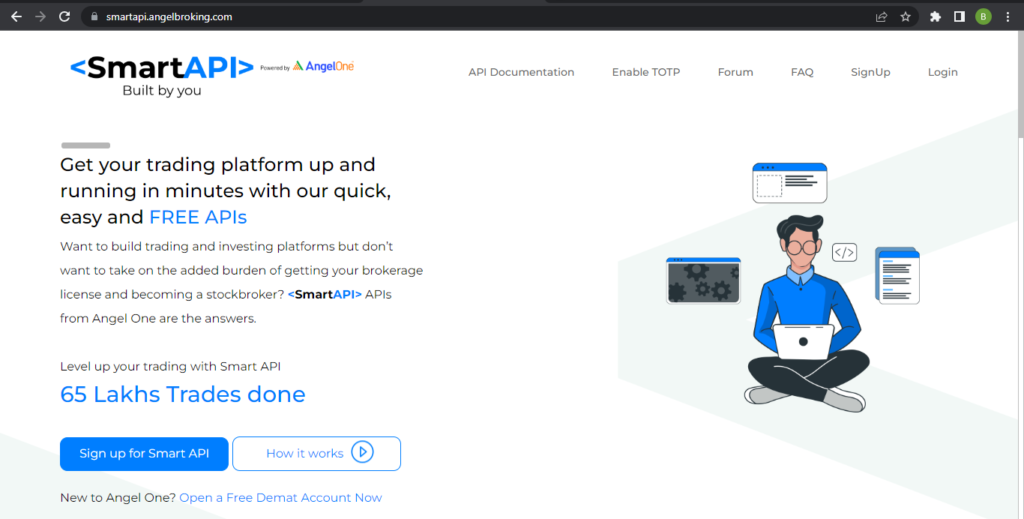Open the green profile avatar B
Screen dimensions: 1024x519
click(983, 17)
